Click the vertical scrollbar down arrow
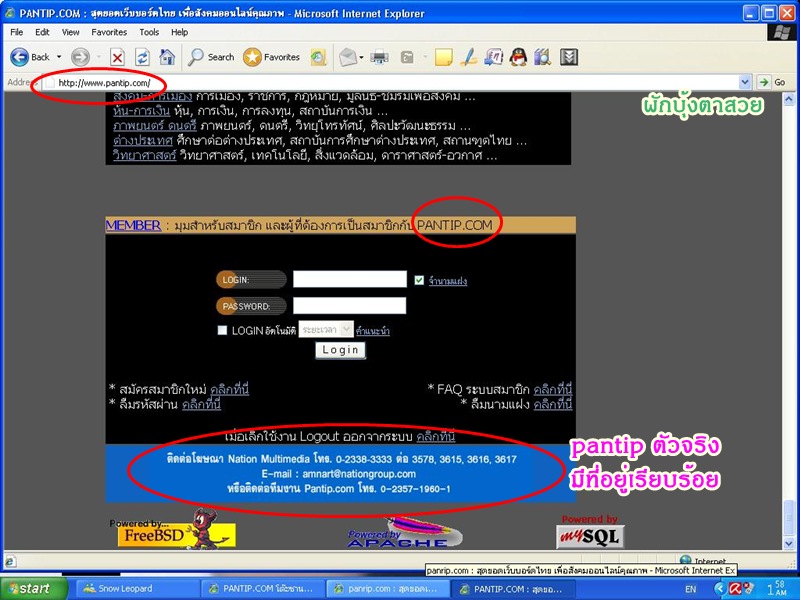Screen dimensions: 800x600 coord(789,544)
